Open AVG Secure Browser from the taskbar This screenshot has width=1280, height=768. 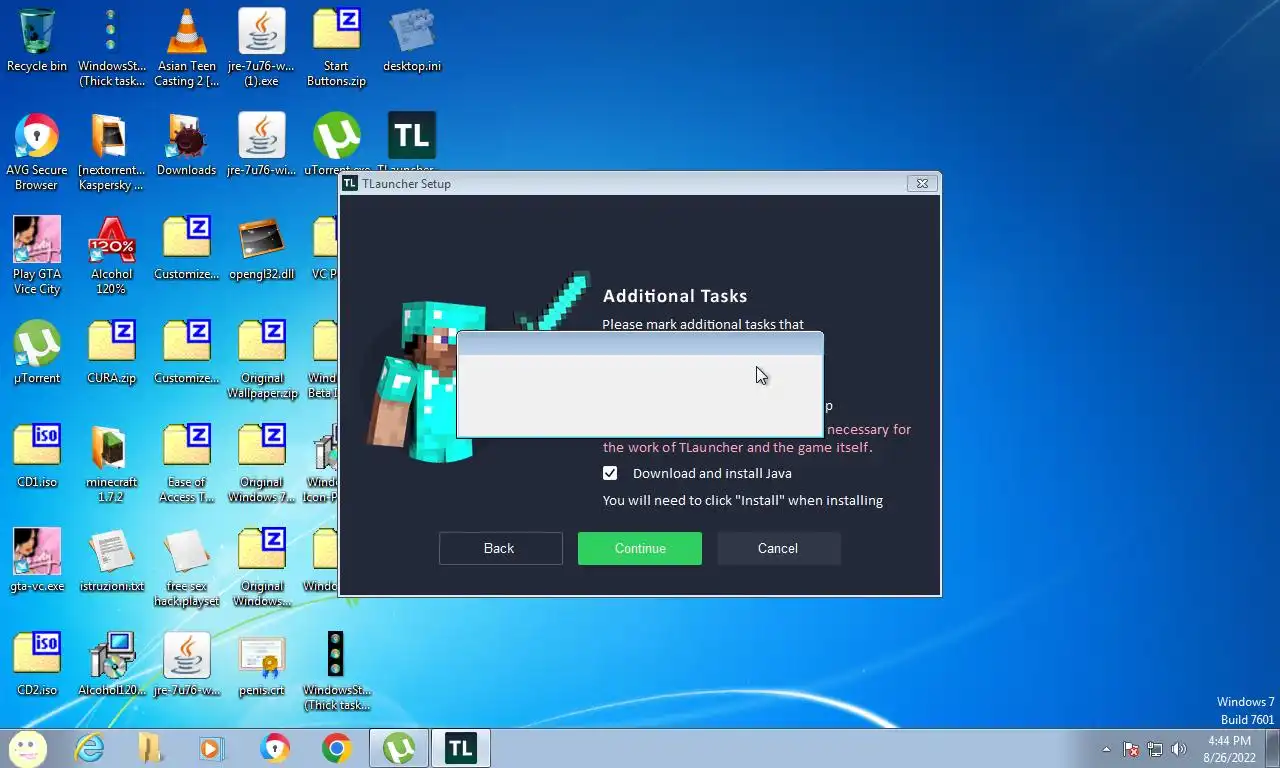[x=274, y=748]
